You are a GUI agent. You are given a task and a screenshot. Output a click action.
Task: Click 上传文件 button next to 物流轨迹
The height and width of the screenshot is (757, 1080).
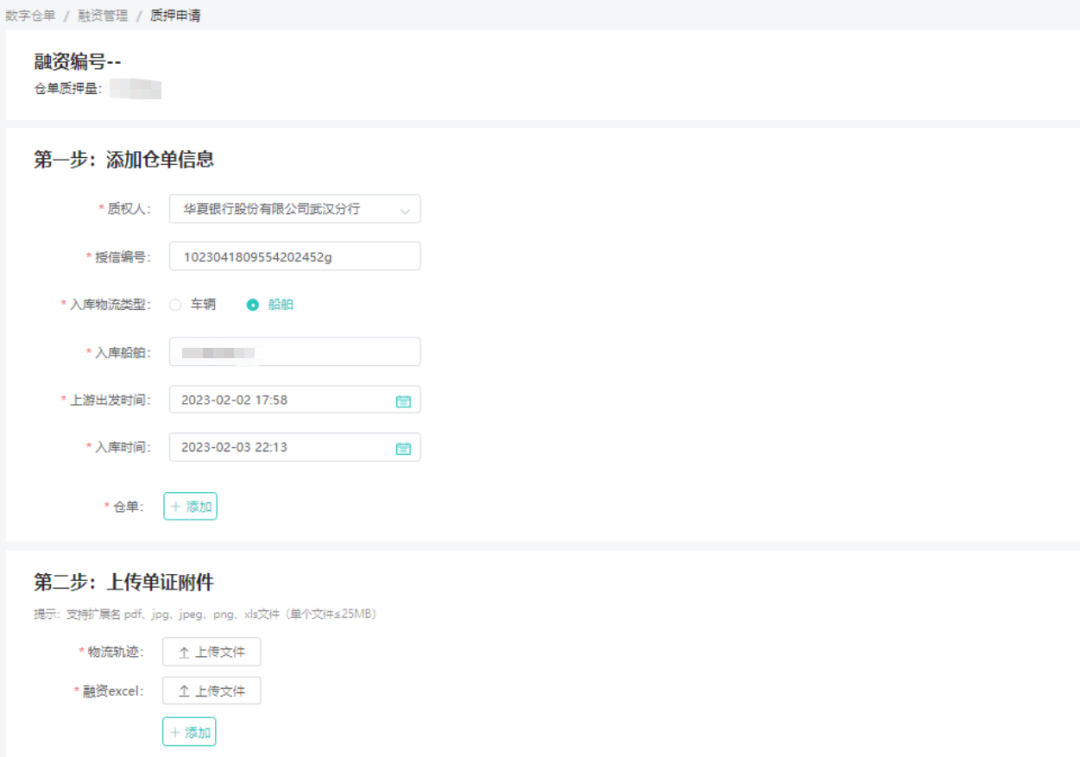pyautogui.click(x=211, y=652)
